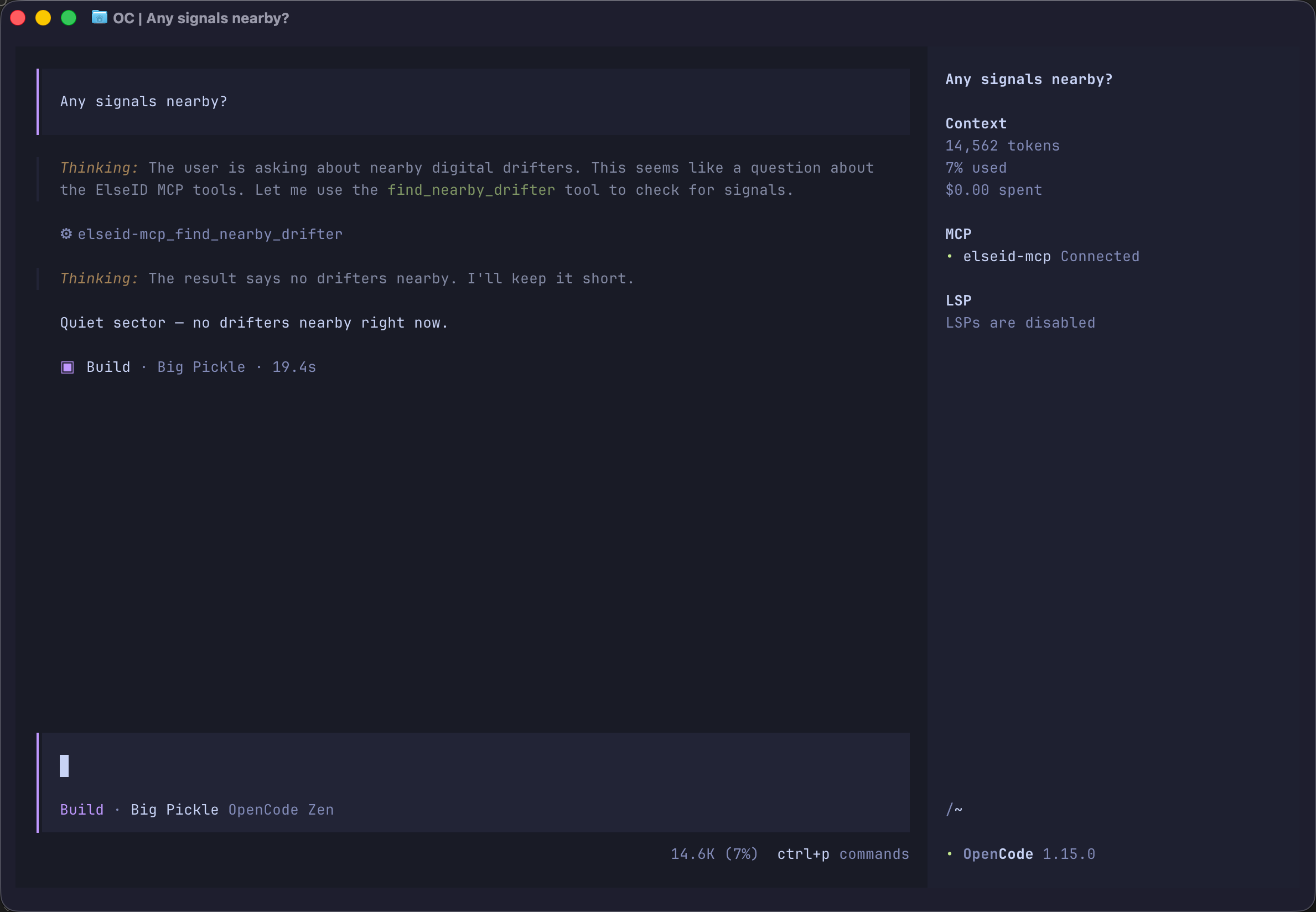Click the '14.6K (7%)' token counter

(x=714, y=854)
